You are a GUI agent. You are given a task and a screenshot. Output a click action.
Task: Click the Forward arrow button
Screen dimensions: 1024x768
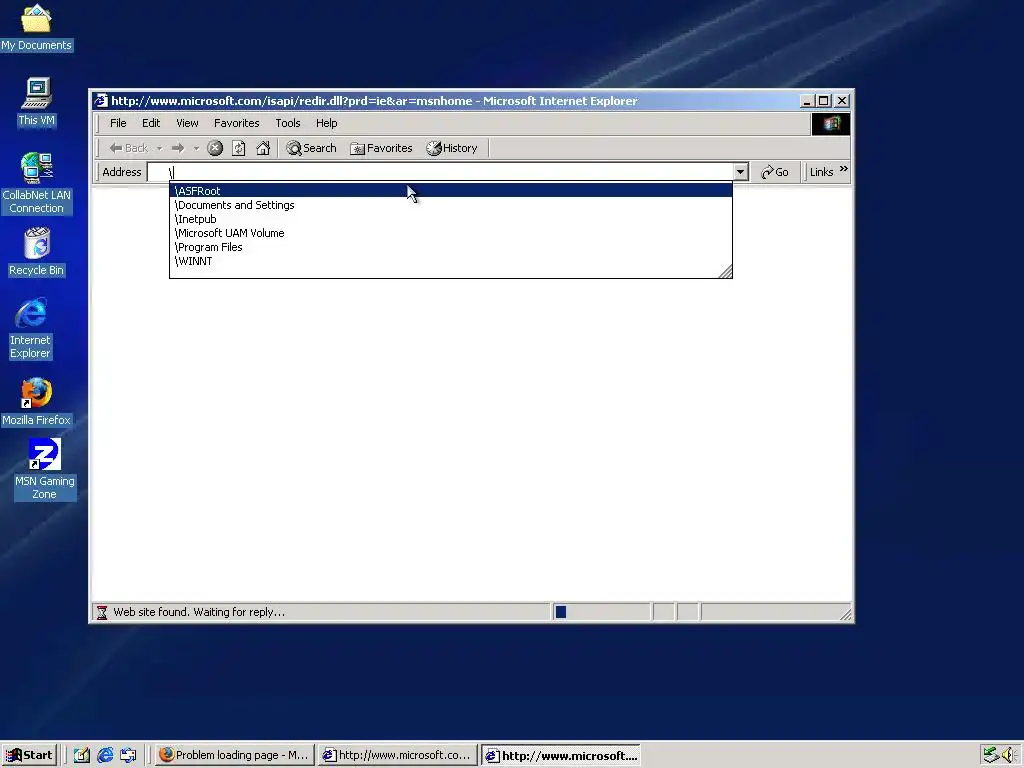coord(178,148)
